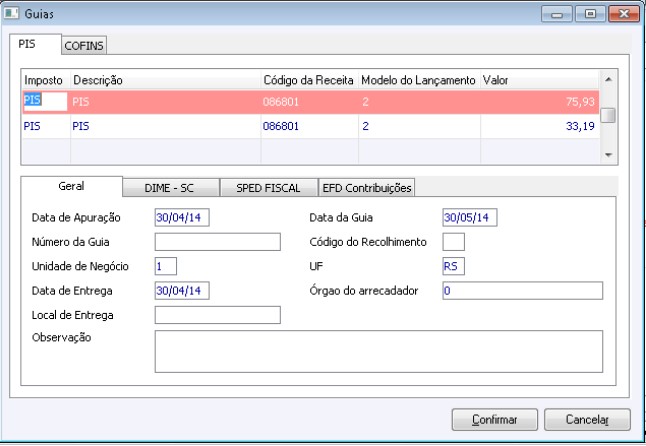Switch to SPED FISCAL tab
Viewport: 646px width, 446px height.
point(269,188)
